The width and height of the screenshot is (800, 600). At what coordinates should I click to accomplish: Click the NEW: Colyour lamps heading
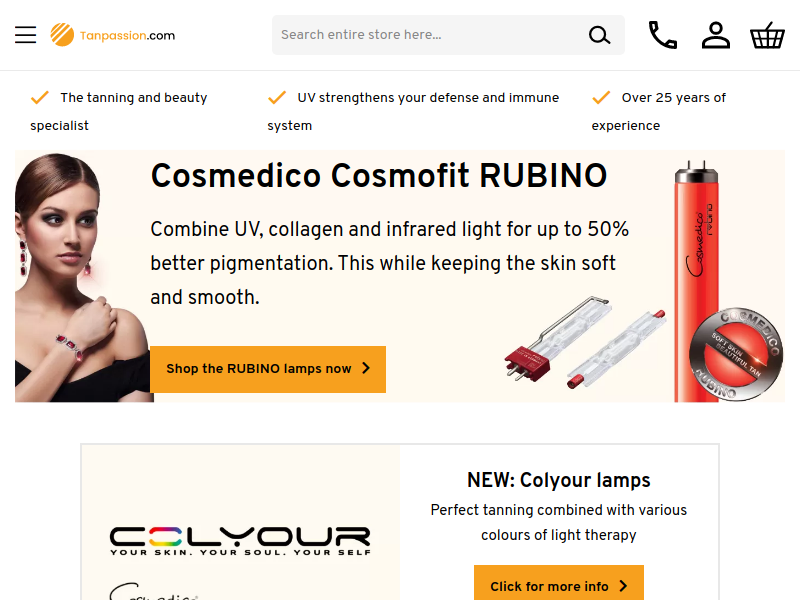click(x=559, y=480)
